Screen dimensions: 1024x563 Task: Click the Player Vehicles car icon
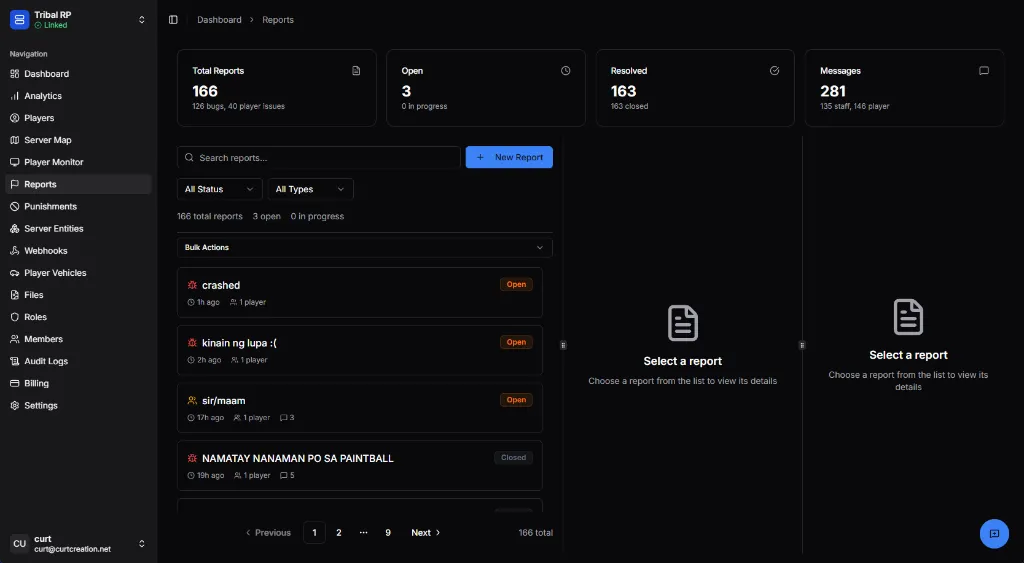pos(14,273)
